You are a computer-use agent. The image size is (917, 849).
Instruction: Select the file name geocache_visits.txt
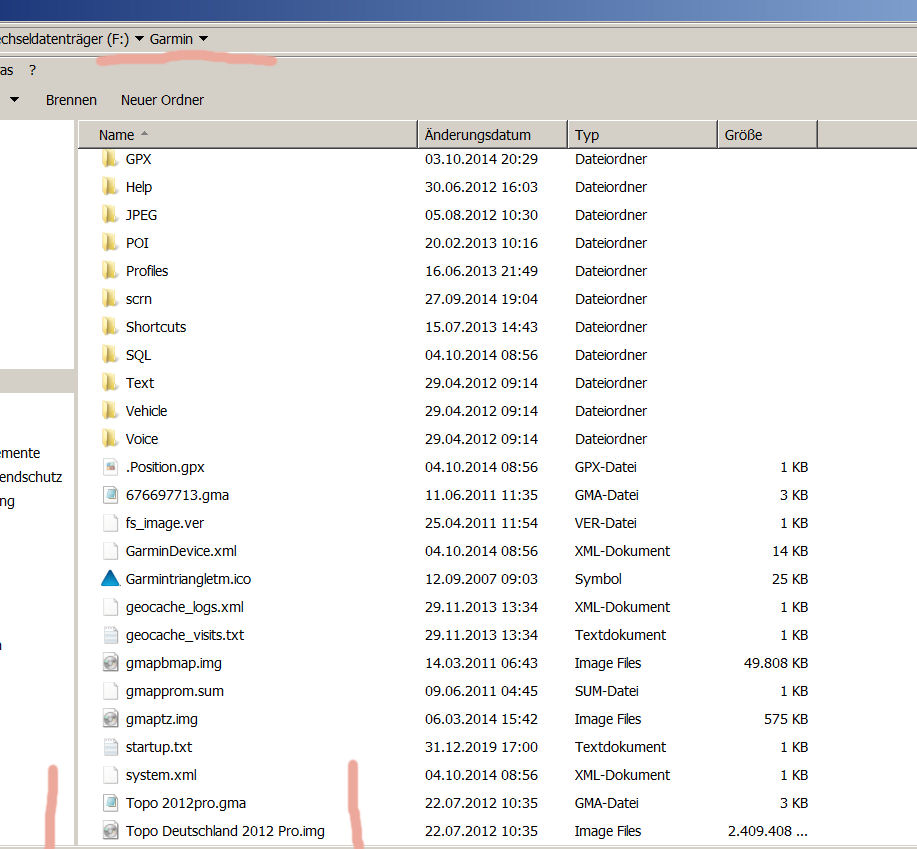click(x=185, y=635)
